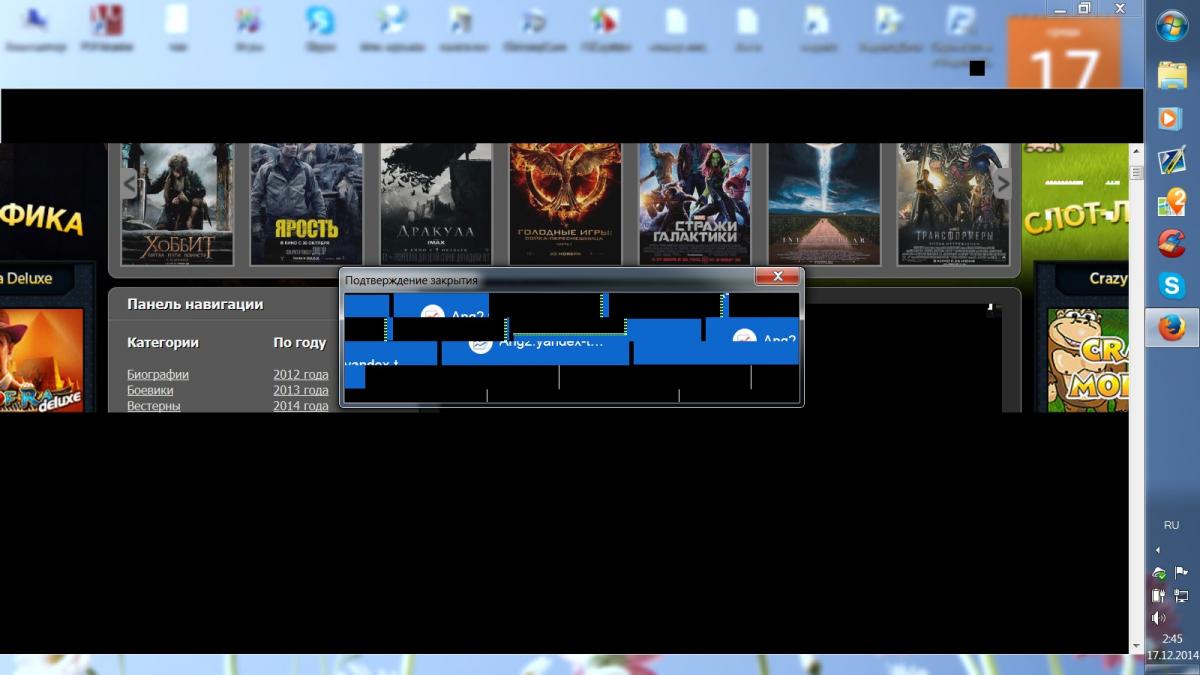The image size is (1200, 675).
Task: Show hidden tray icons arrow
Action: tap(1158, 550)
